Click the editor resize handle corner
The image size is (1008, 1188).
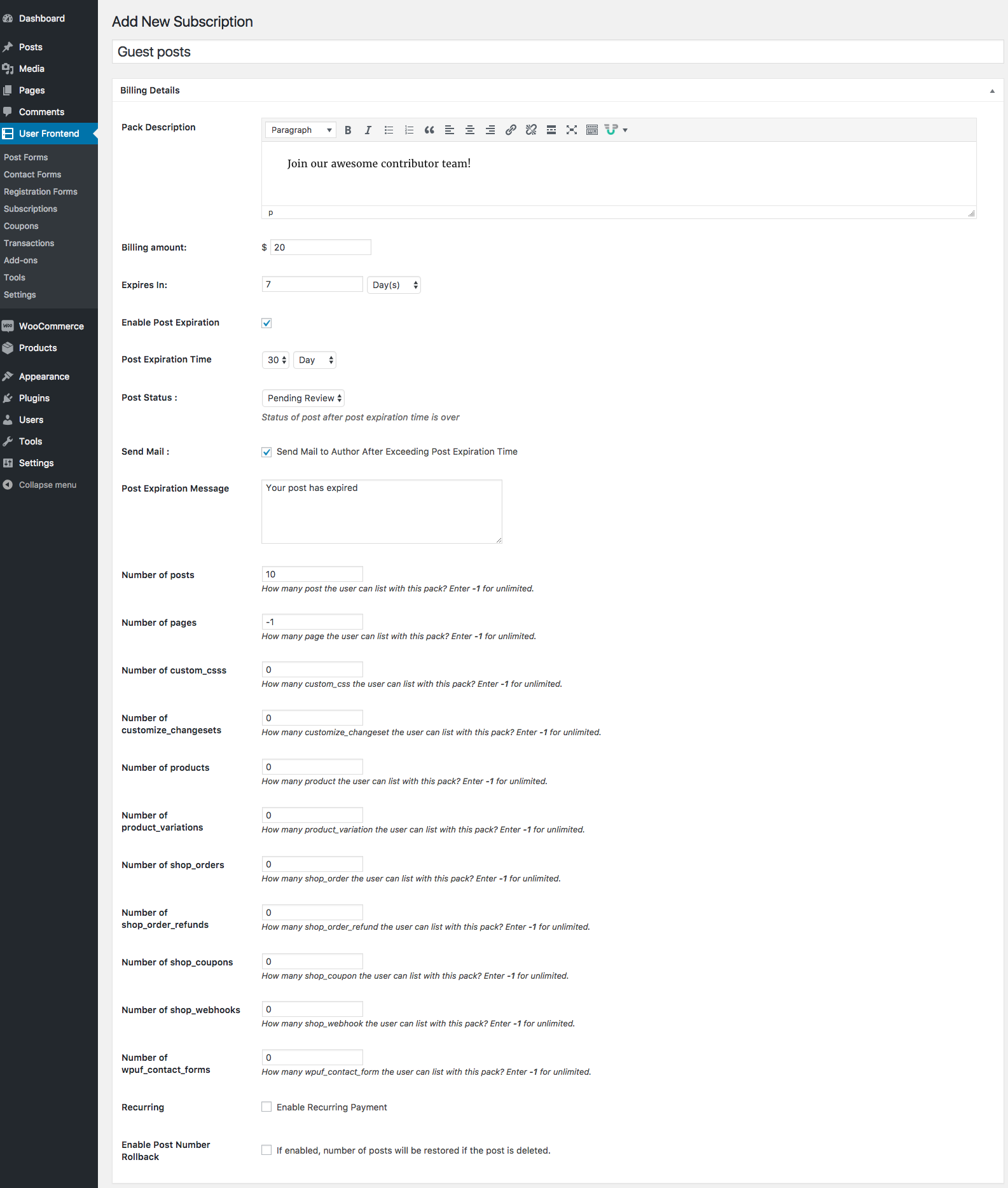(x=971, y=214)
